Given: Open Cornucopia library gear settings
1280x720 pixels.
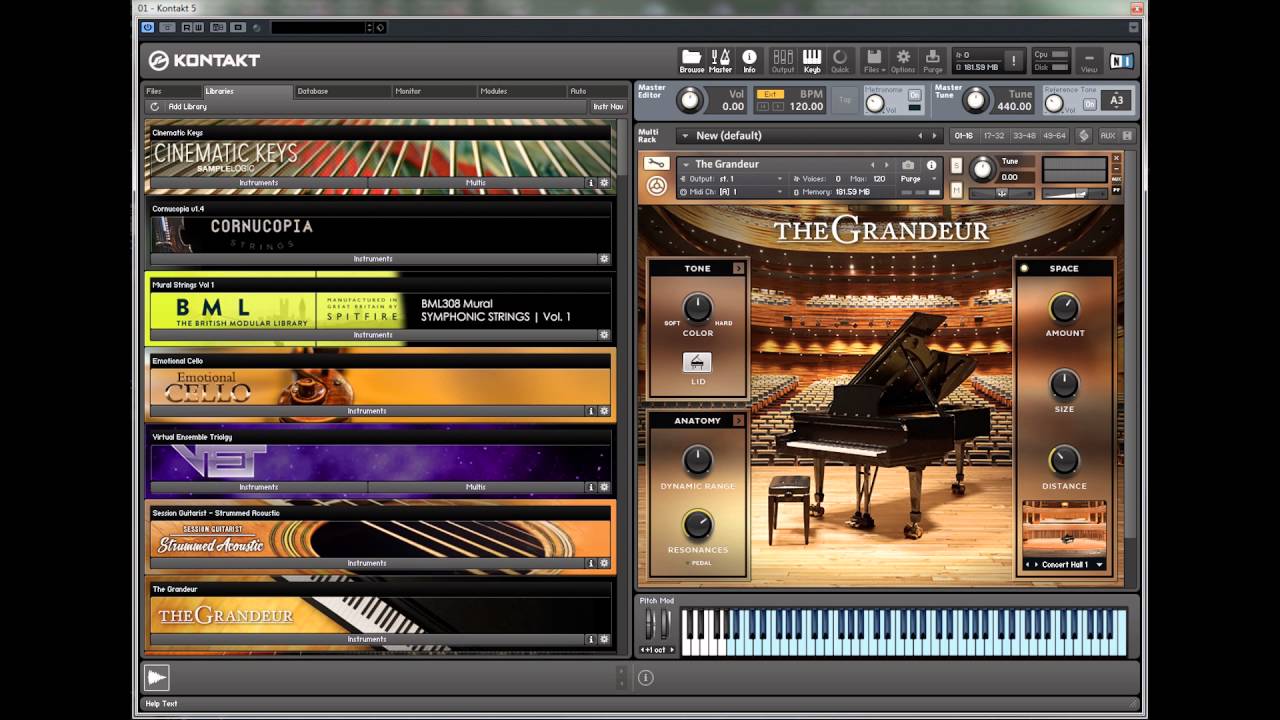Looking at the screenshot, I should (604, 259).
